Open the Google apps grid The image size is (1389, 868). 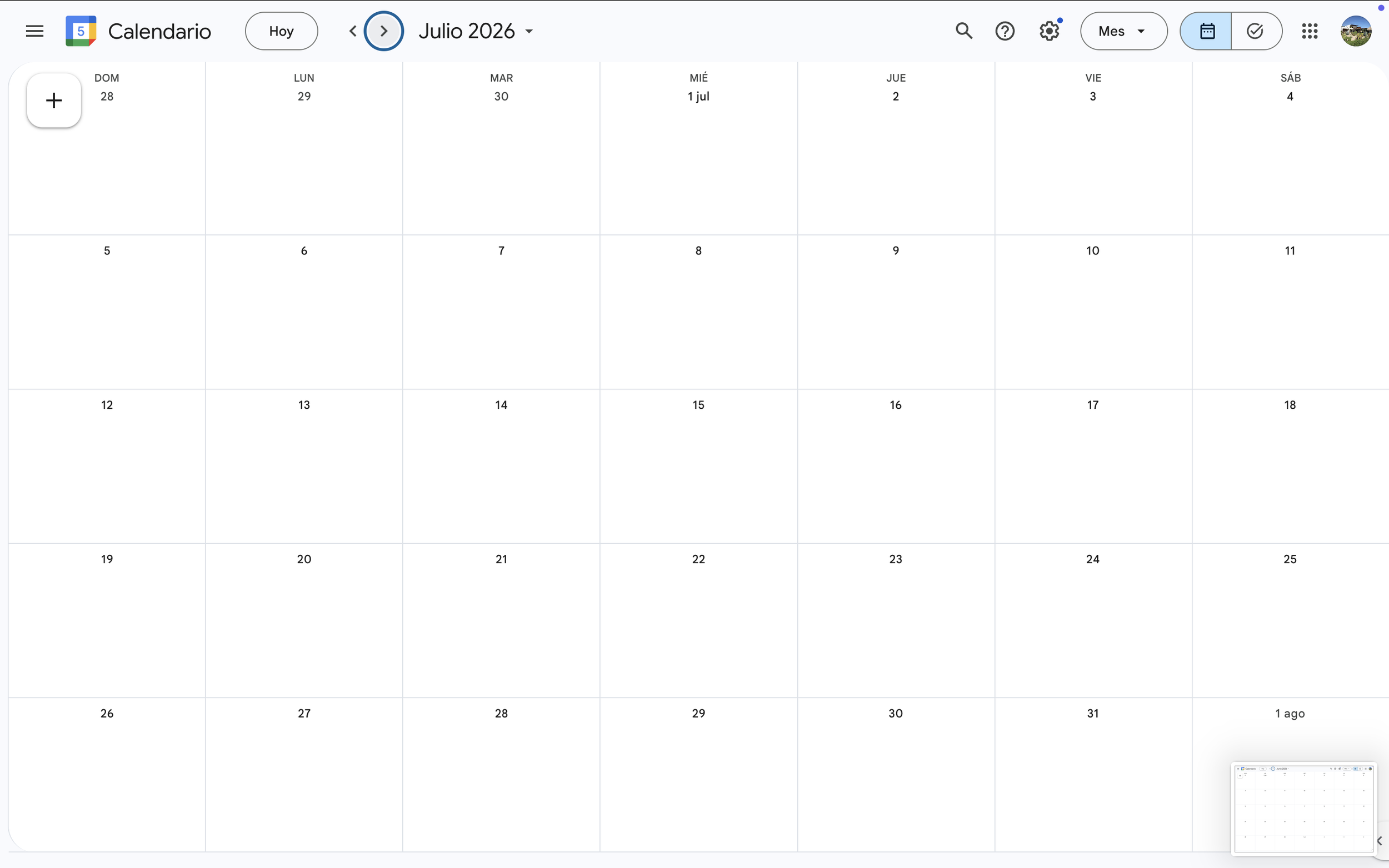point(1309,31)
